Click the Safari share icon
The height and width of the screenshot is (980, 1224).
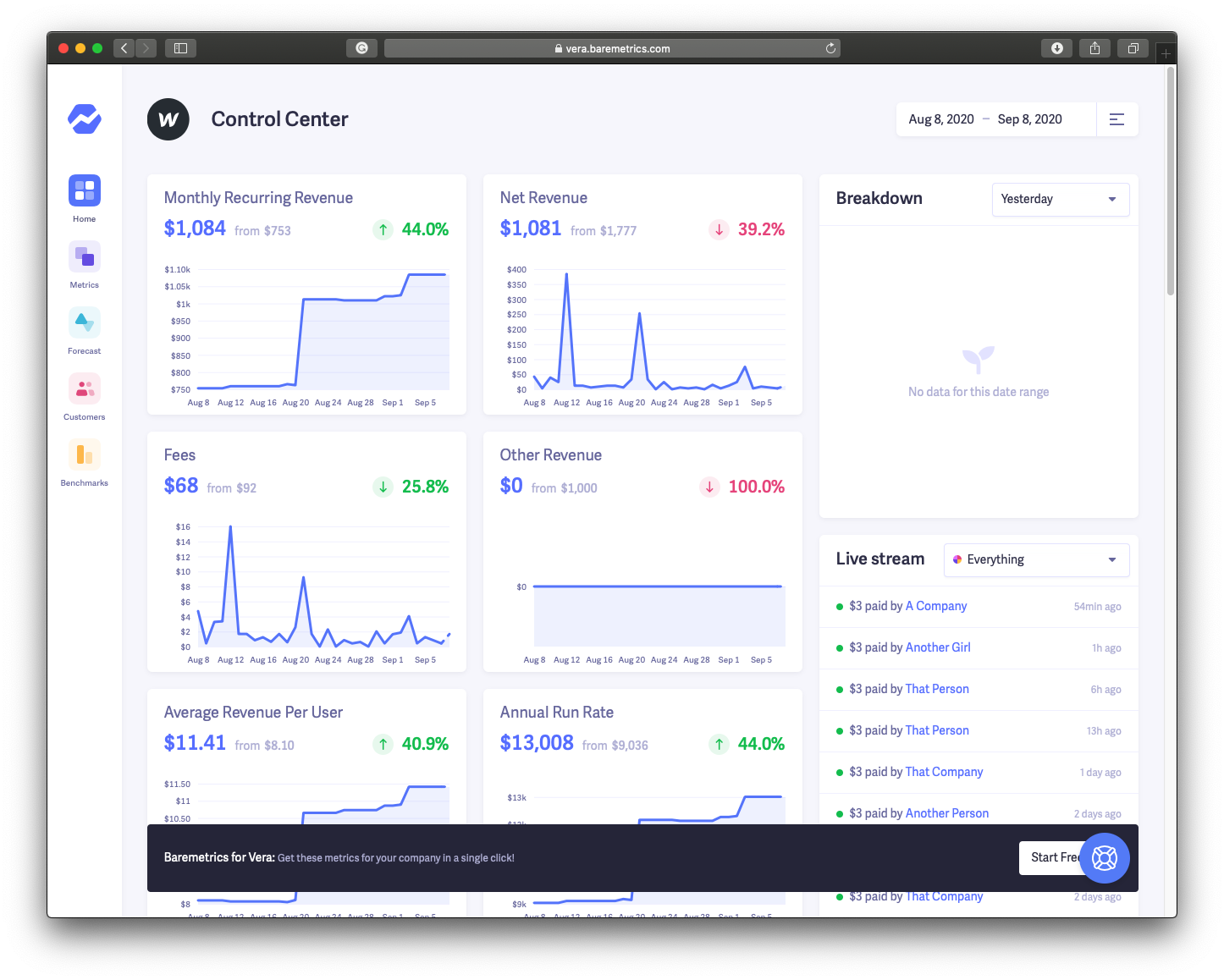tap(1094, 48)
